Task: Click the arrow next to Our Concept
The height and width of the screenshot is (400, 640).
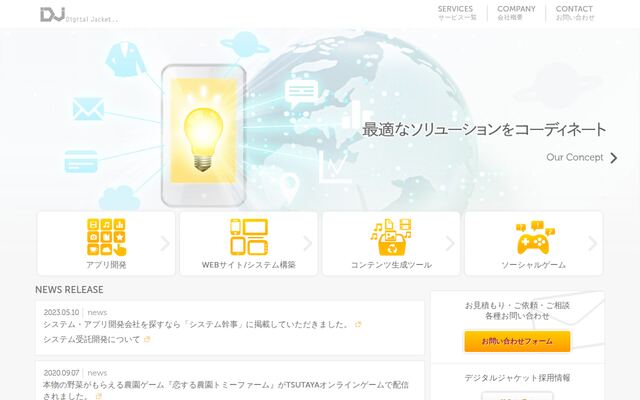Action: (613, 158)
